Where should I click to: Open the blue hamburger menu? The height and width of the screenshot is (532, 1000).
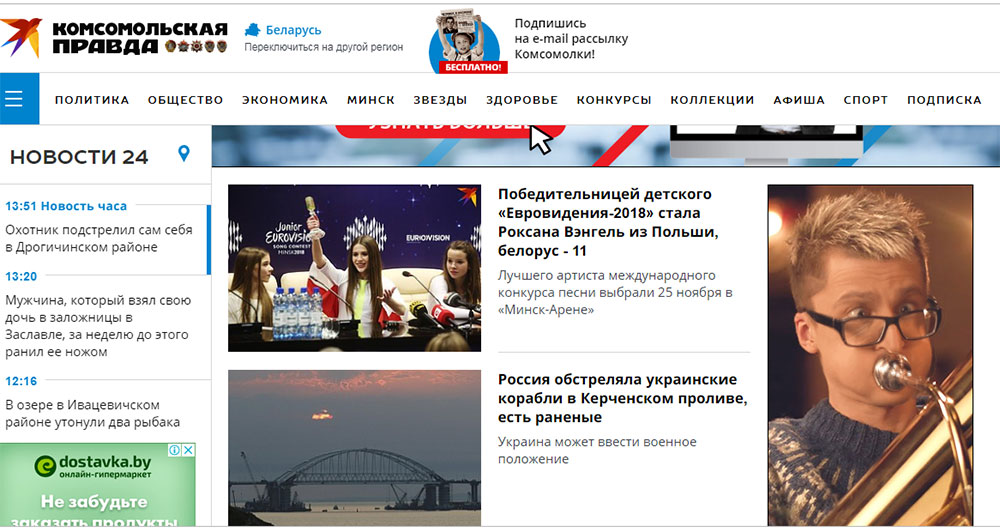coord(19,99)
